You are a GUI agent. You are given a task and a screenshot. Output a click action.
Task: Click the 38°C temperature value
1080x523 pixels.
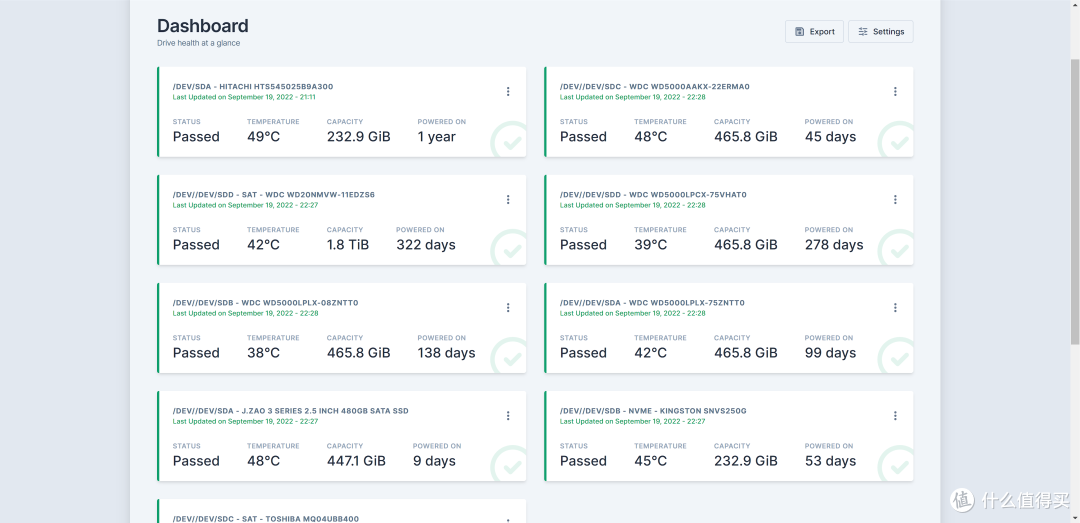click(x=263, y=353)
